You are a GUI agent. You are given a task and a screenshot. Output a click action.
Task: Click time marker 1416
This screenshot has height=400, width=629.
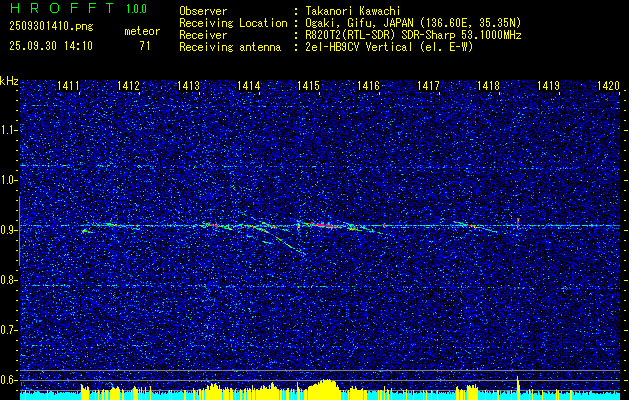click(368, 85)
